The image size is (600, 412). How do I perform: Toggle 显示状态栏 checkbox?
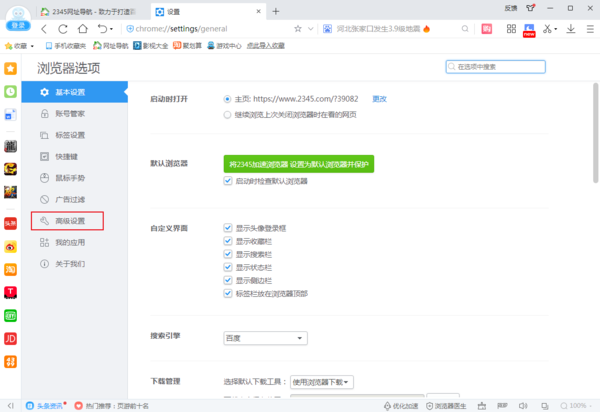tap(228, 267)
